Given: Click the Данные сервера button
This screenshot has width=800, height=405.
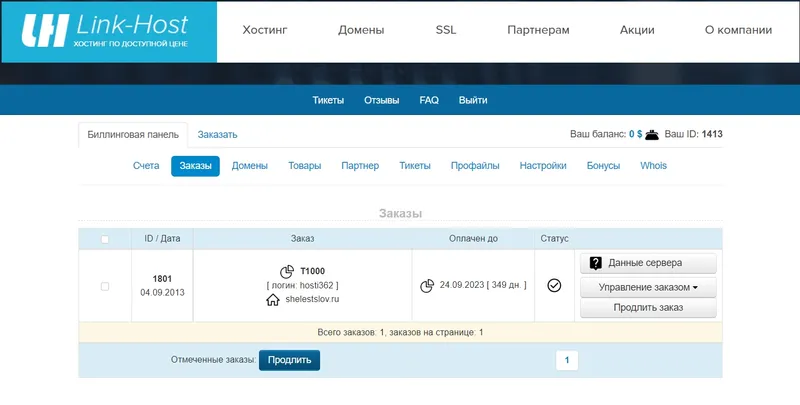Looking at the screenshot, I should 648,263.
